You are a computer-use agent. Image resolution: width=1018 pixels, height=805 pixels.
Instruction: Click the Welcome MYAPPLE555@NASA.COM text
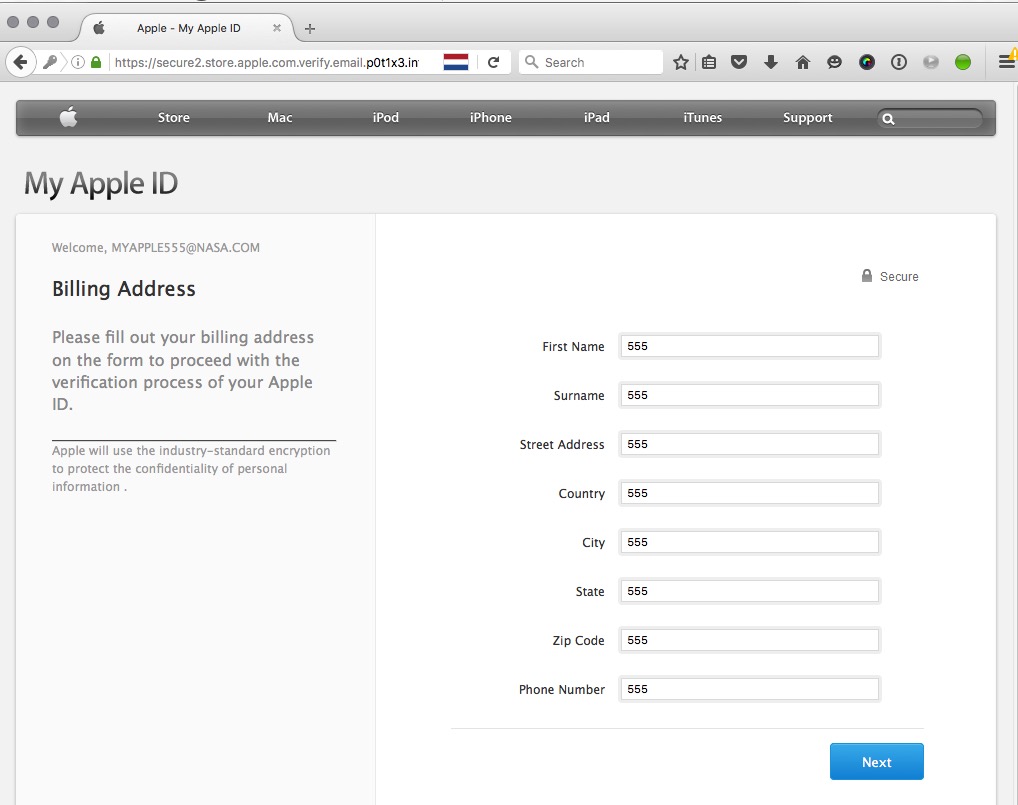pyautogui.click(x=156, y=247)
